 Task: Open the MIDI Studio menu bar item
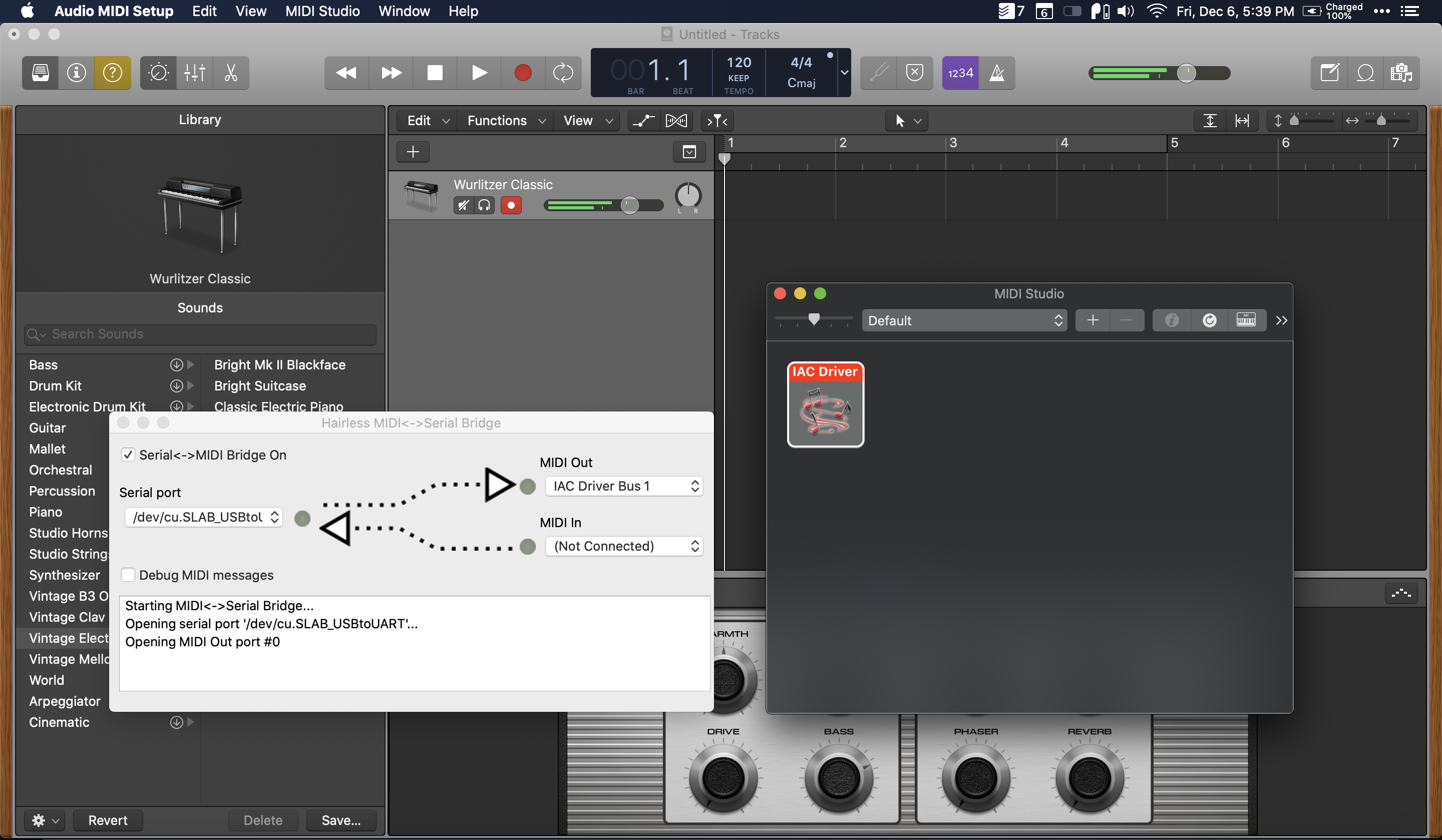pos(322,11)
